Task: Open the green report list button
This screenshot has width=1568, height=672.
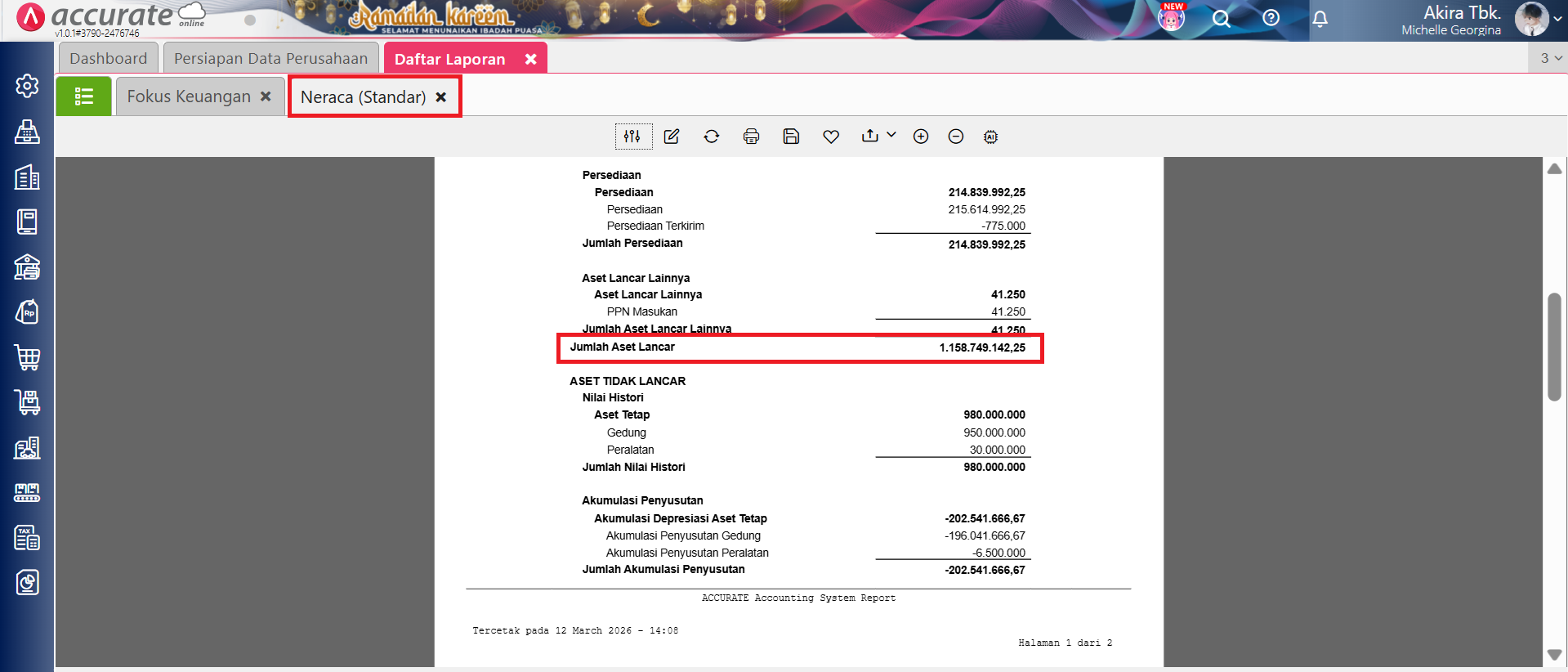Action: click(x=83, y=96)
